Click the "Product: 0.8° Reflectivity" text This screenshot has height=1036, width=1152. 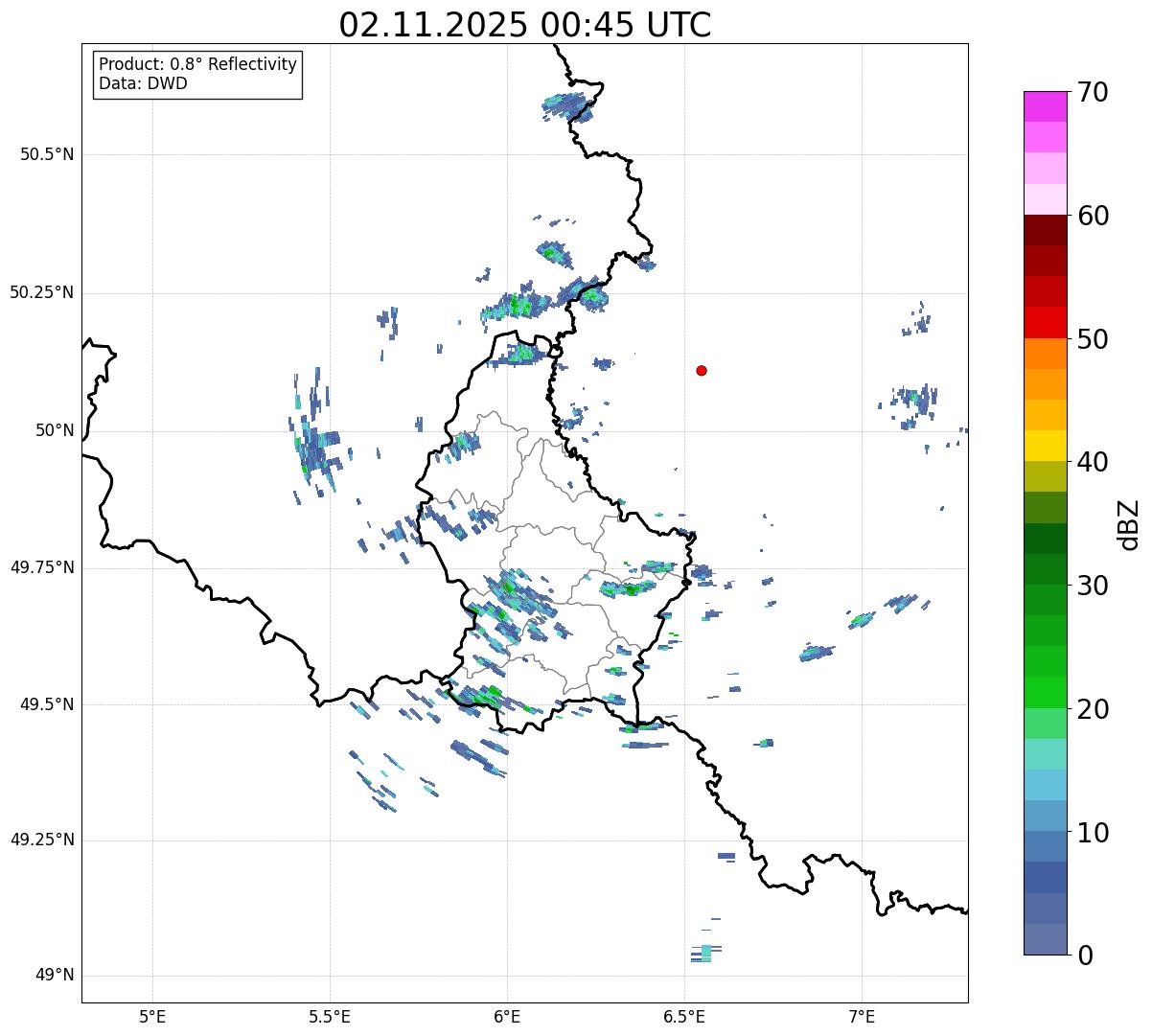198,64
